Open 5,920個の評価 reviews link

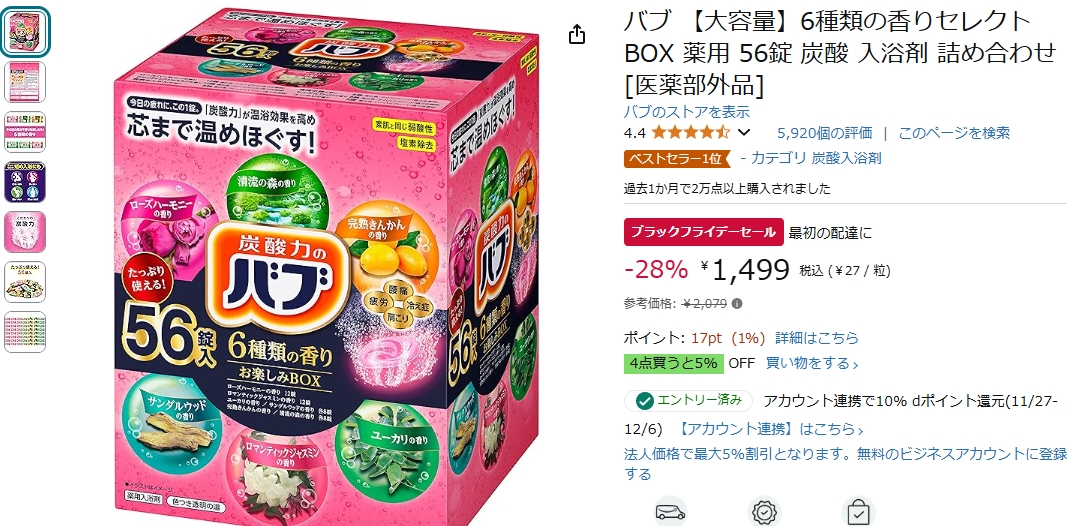point(825,133)
